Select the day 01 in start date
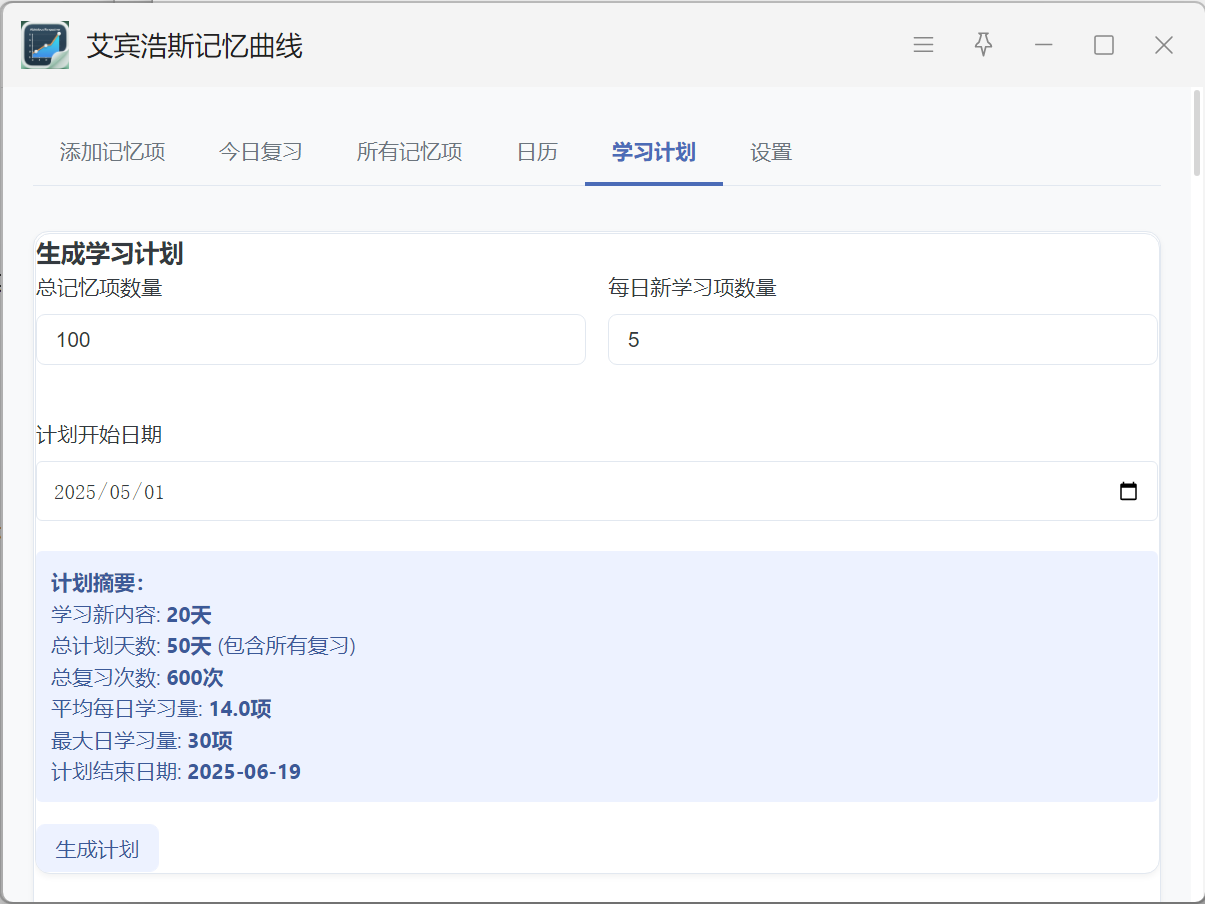The image size is (1205, 904). point(153,492)
